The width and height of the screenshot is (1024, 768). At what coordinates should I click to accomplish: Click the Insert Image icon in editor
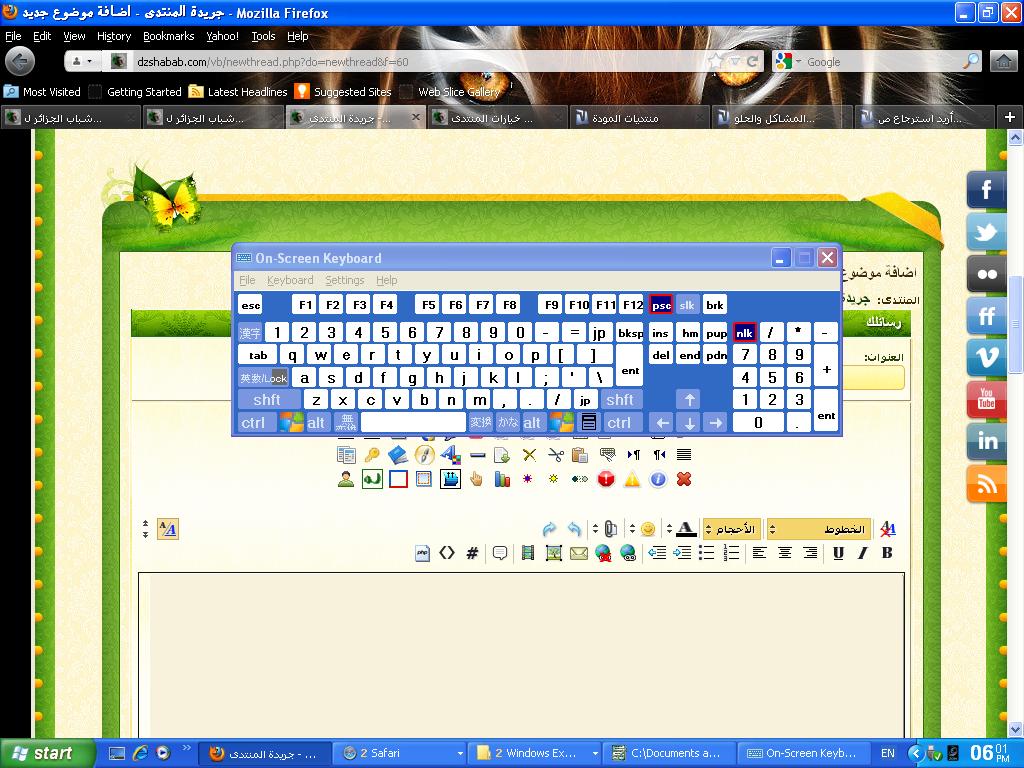coord(553,553)
